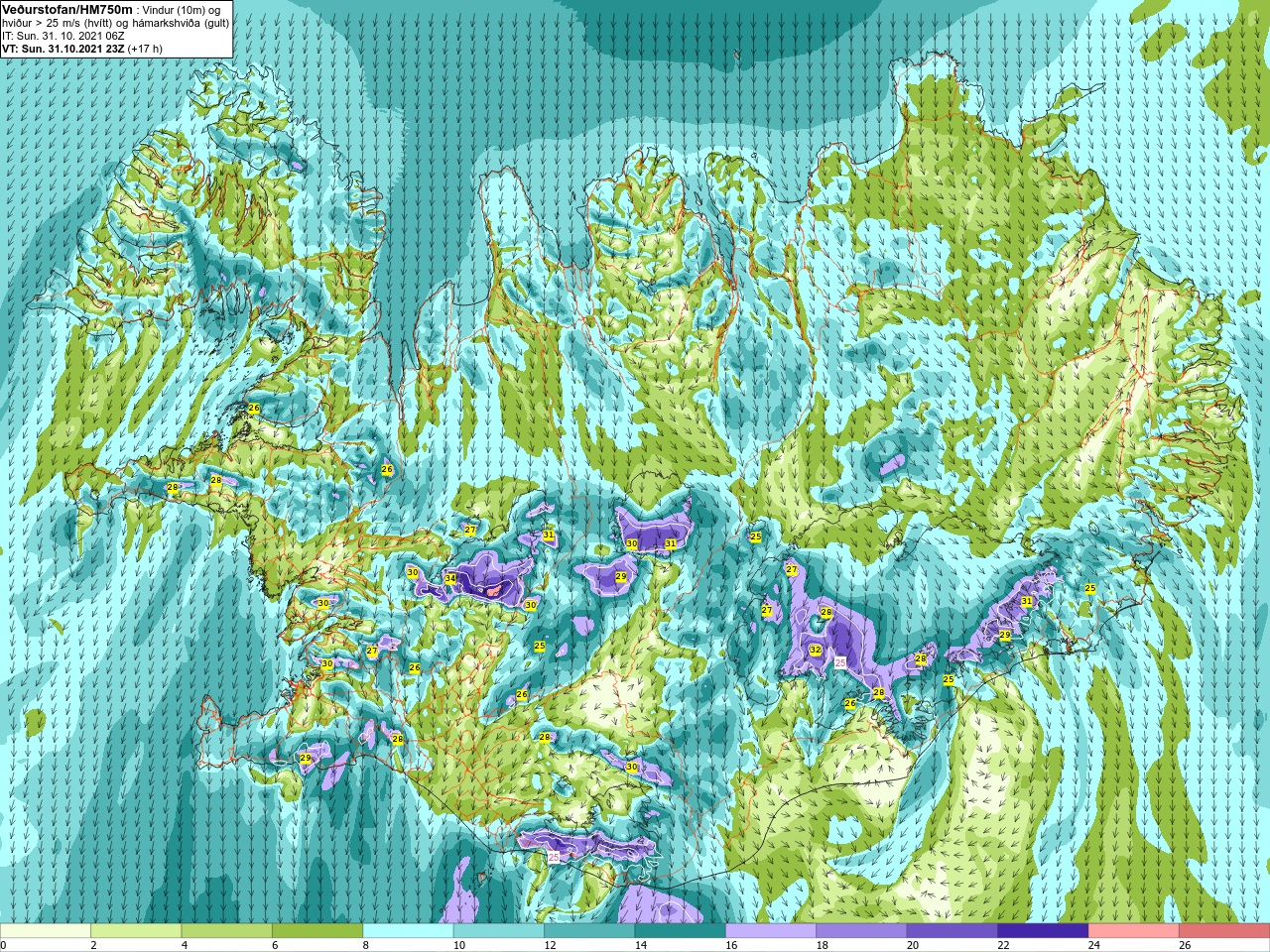This screenshot has height=952, width=1270.
Task: Pick the legend scale number '18'
Action: pos(822,945)
